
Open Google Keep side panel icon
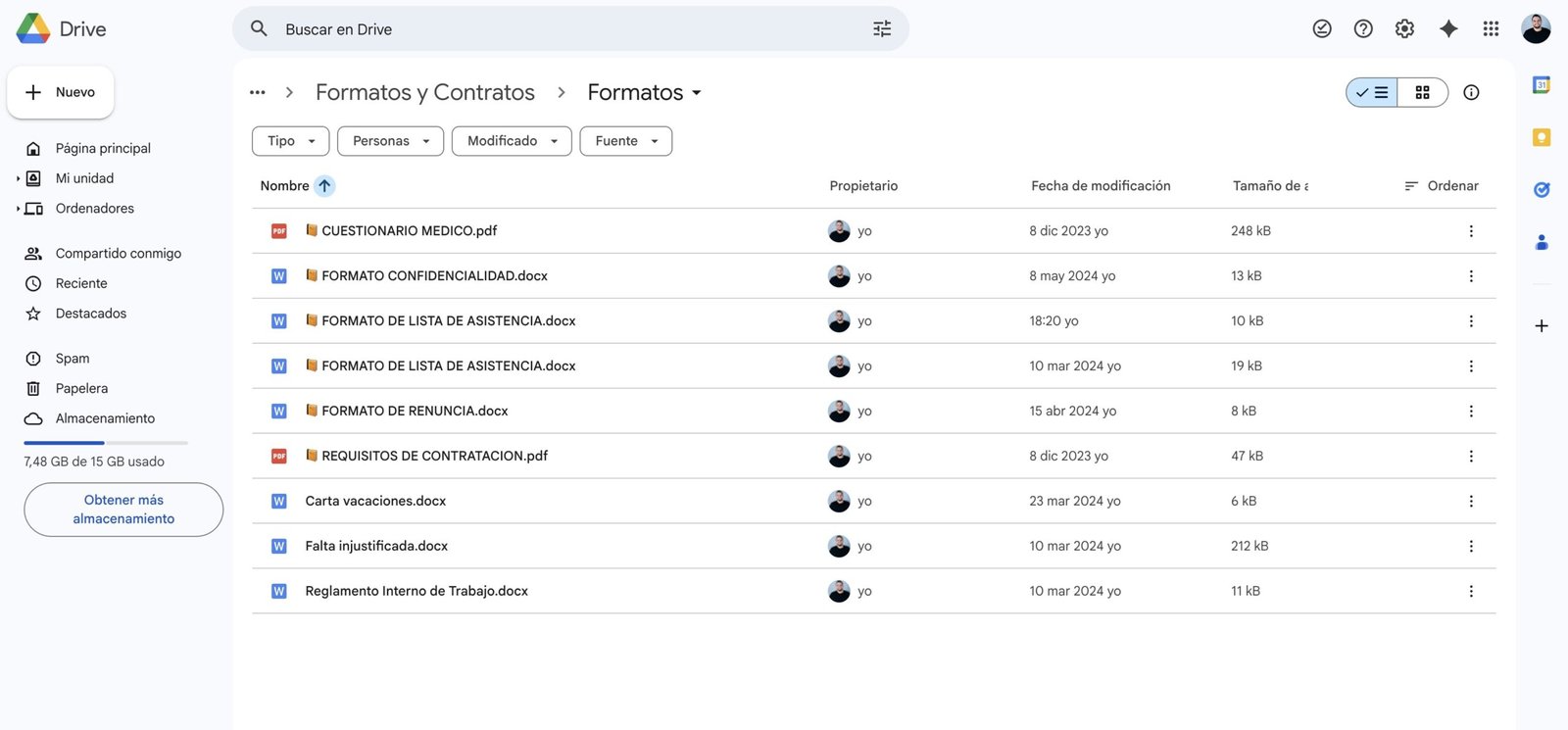coord(1542,137)
